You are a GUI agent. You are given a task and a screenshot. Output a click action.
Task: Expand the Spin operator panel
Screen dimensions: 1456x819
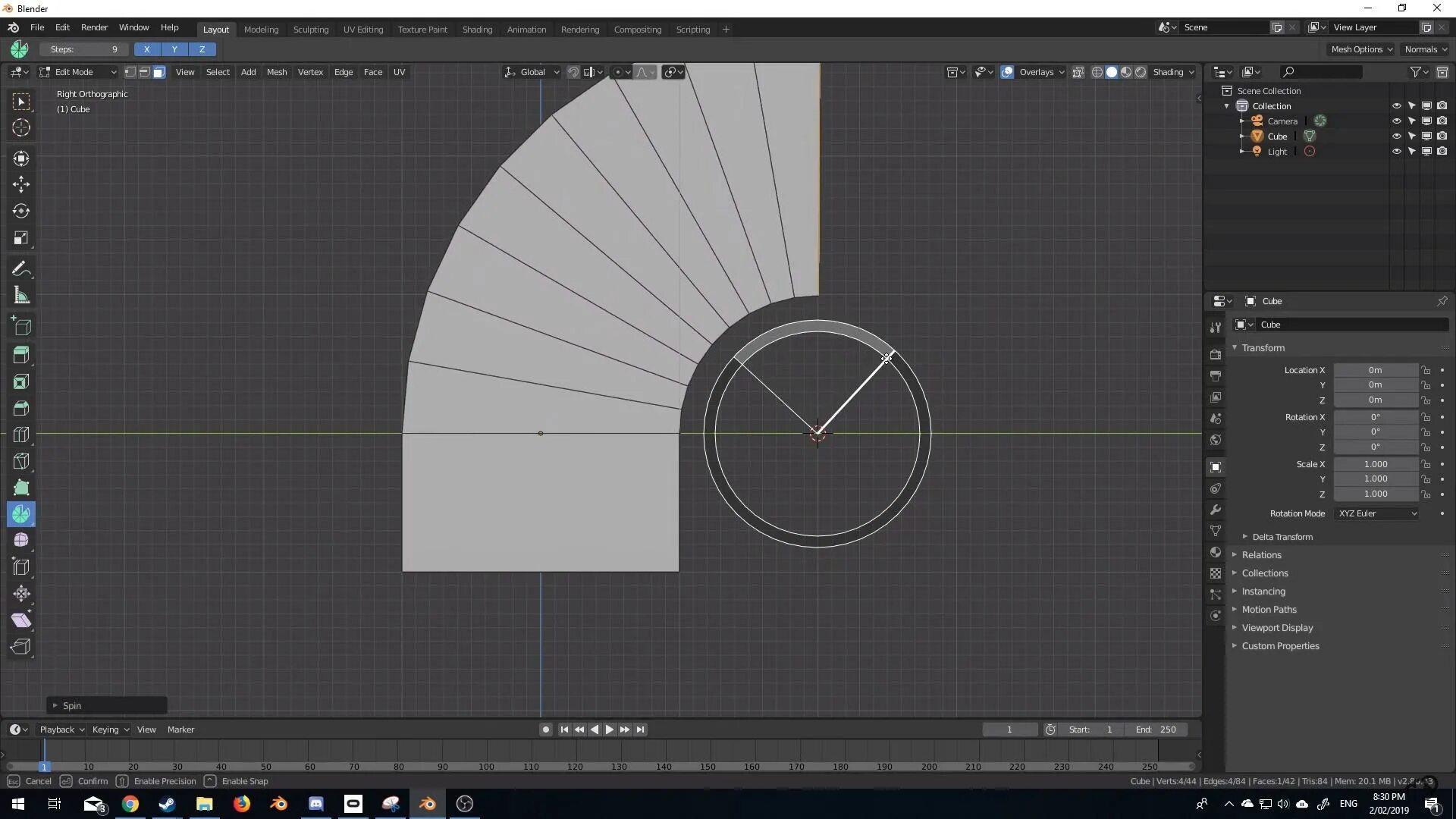[x=106, y=705]
